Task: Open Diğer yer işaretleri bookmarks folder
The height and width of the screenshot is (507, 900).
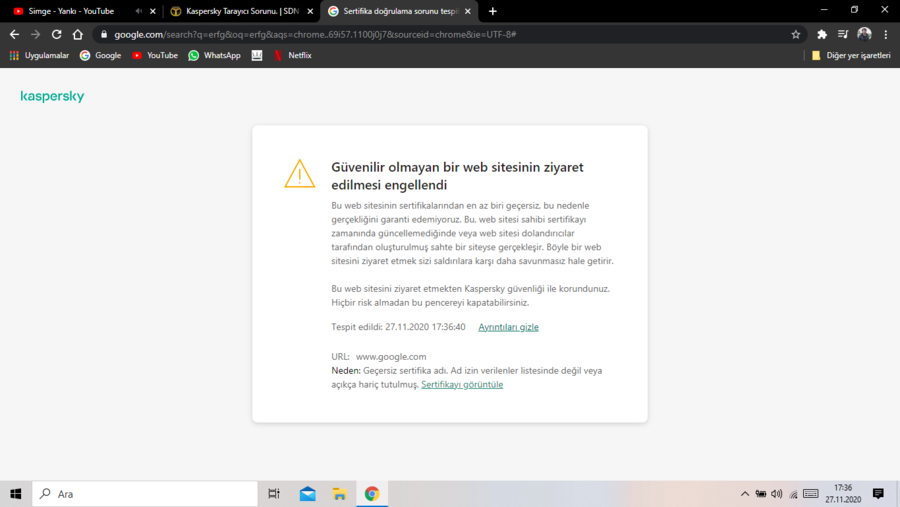Action: pos(851,56)
